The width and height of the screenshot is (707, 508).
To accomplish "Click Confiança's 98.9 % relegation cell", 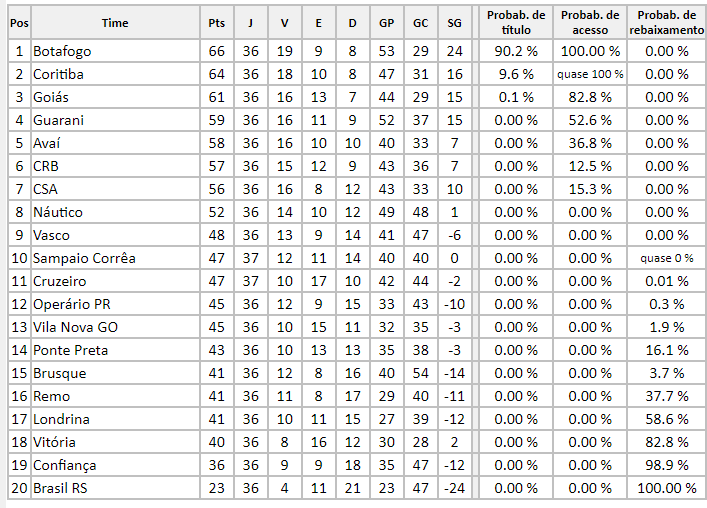I will 667,465.
